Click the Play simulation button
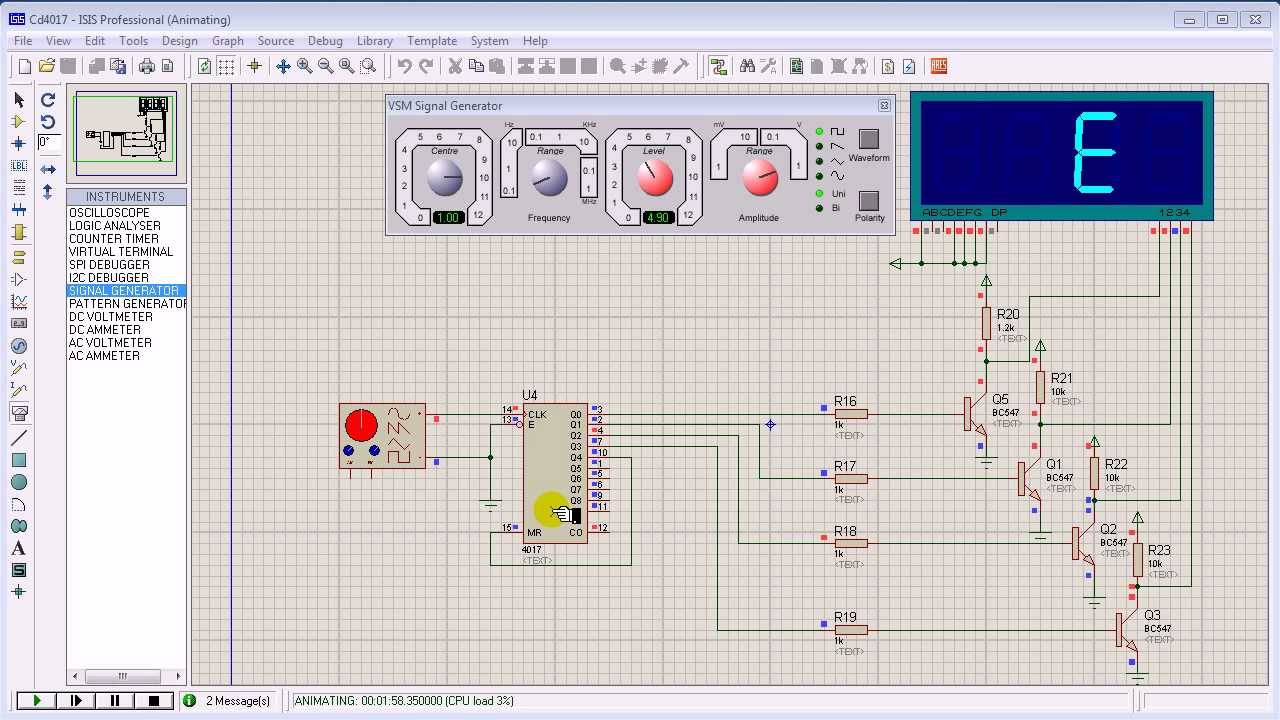This screenshot has width=1280, height=720. tap(36, 701)
